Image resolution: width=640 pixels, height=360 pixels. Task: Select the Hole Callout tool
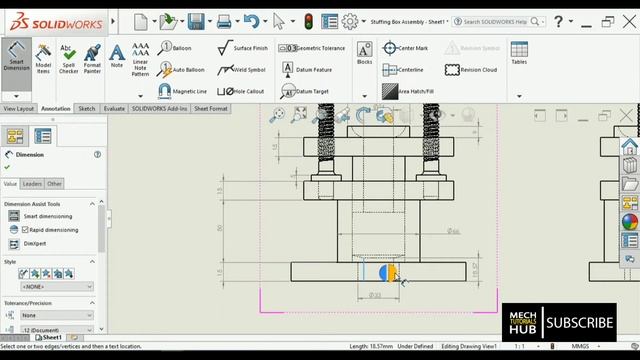(240, 91)
